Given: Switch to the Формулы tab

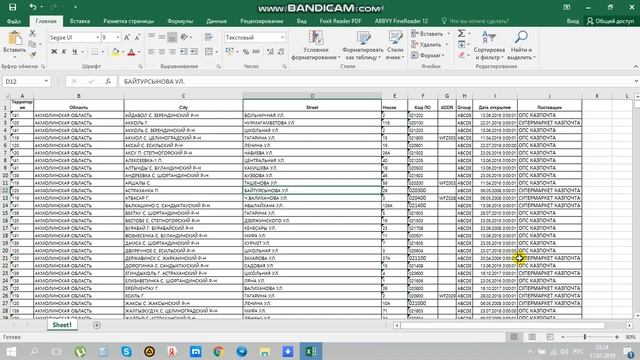Looking at the screenshot, I should coord(180,21).
